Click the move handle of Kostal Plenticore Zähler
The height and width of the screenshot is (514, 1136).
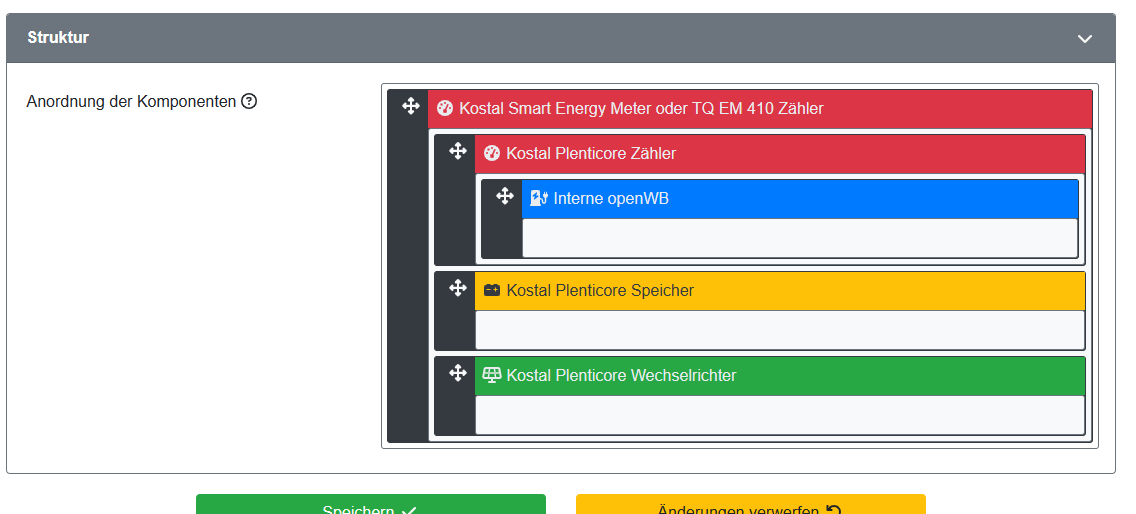tap(458, 152)
